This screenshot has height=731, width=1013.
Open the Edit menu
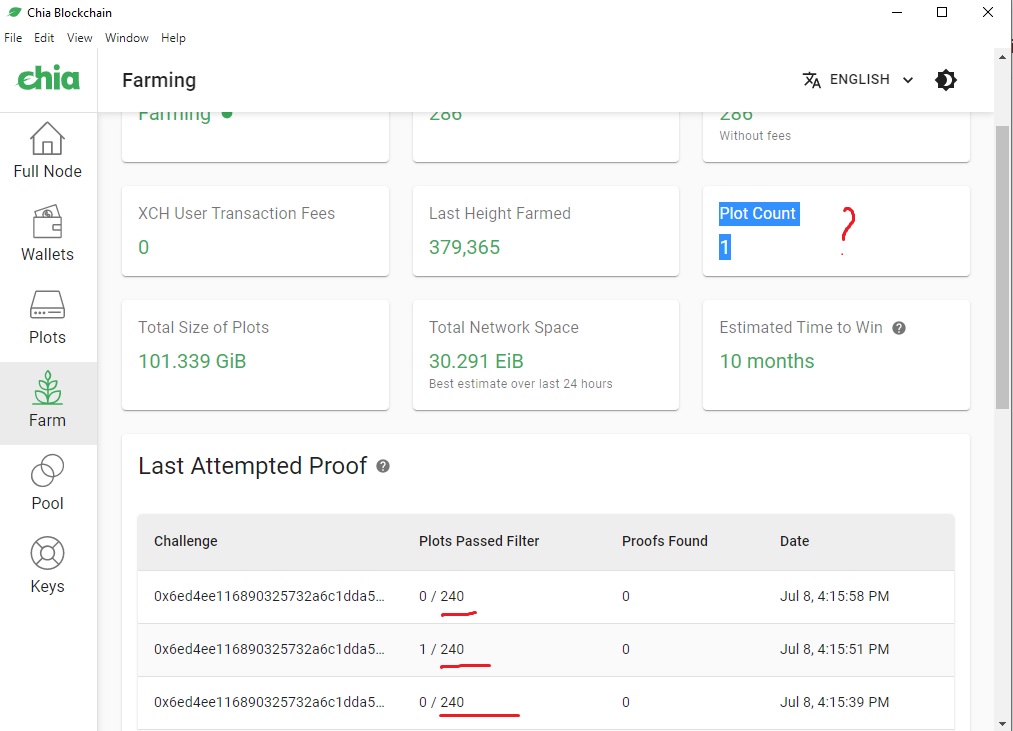pyautogui.click(x=44, y=37)
